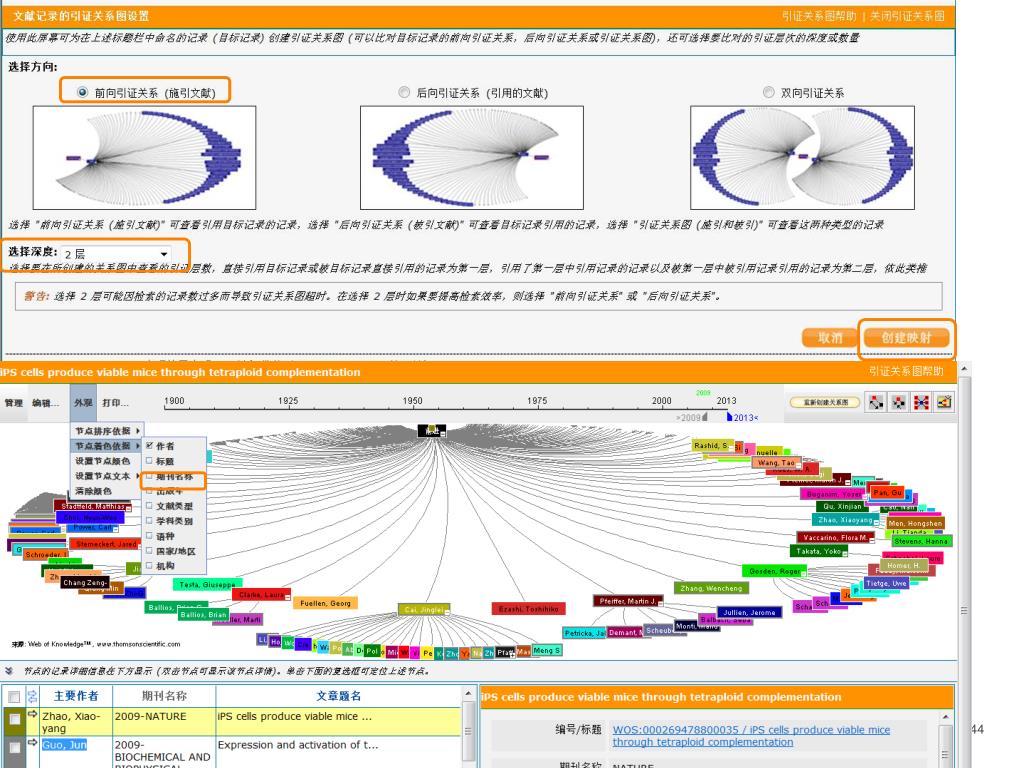1024x768 pixels.
Task: Click the Fuellen, Georg node
Action: (325, 603)
